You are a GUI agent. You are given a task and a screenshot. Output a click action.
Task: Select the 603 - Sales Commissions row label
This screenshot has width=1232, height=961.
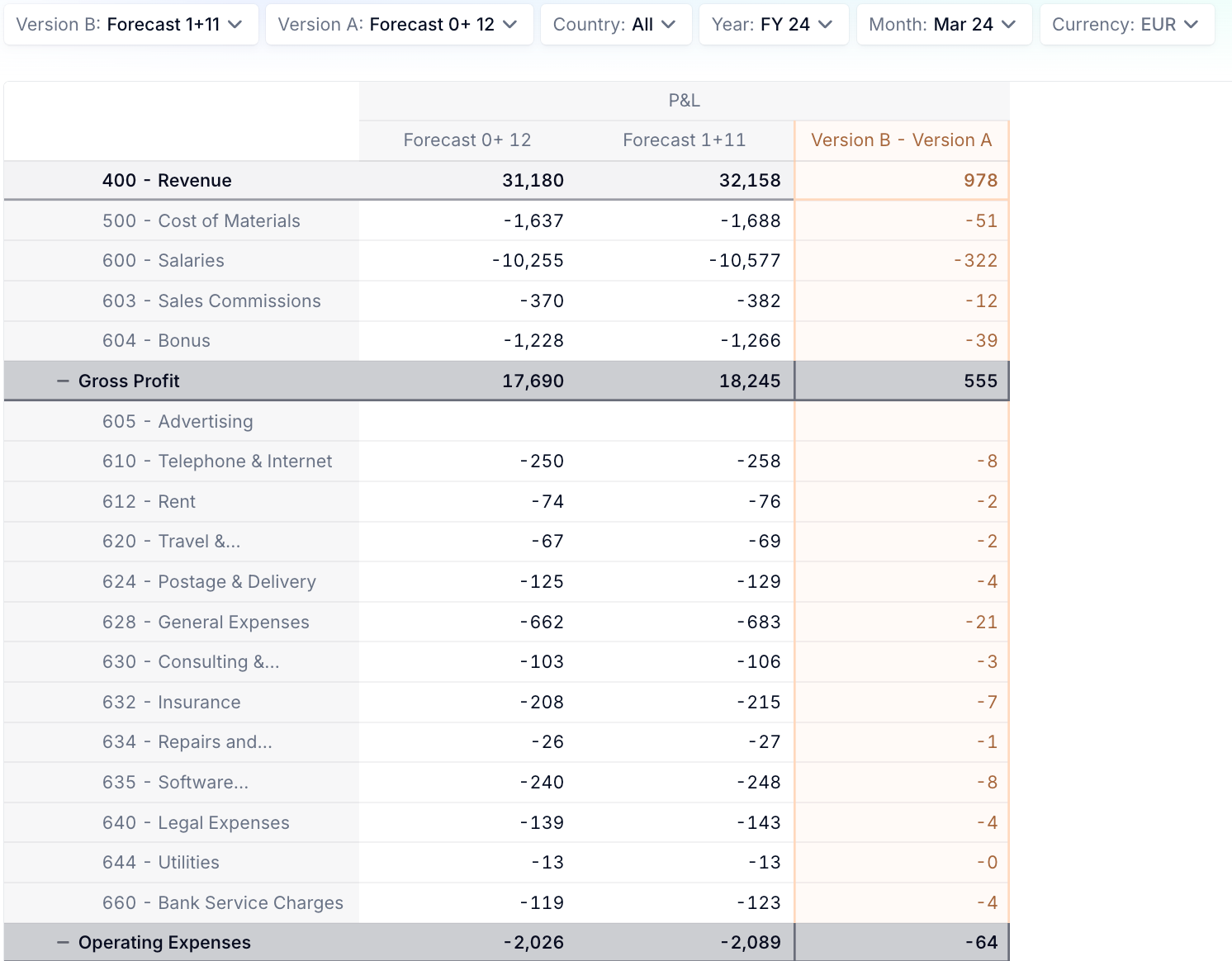point(211,301)
